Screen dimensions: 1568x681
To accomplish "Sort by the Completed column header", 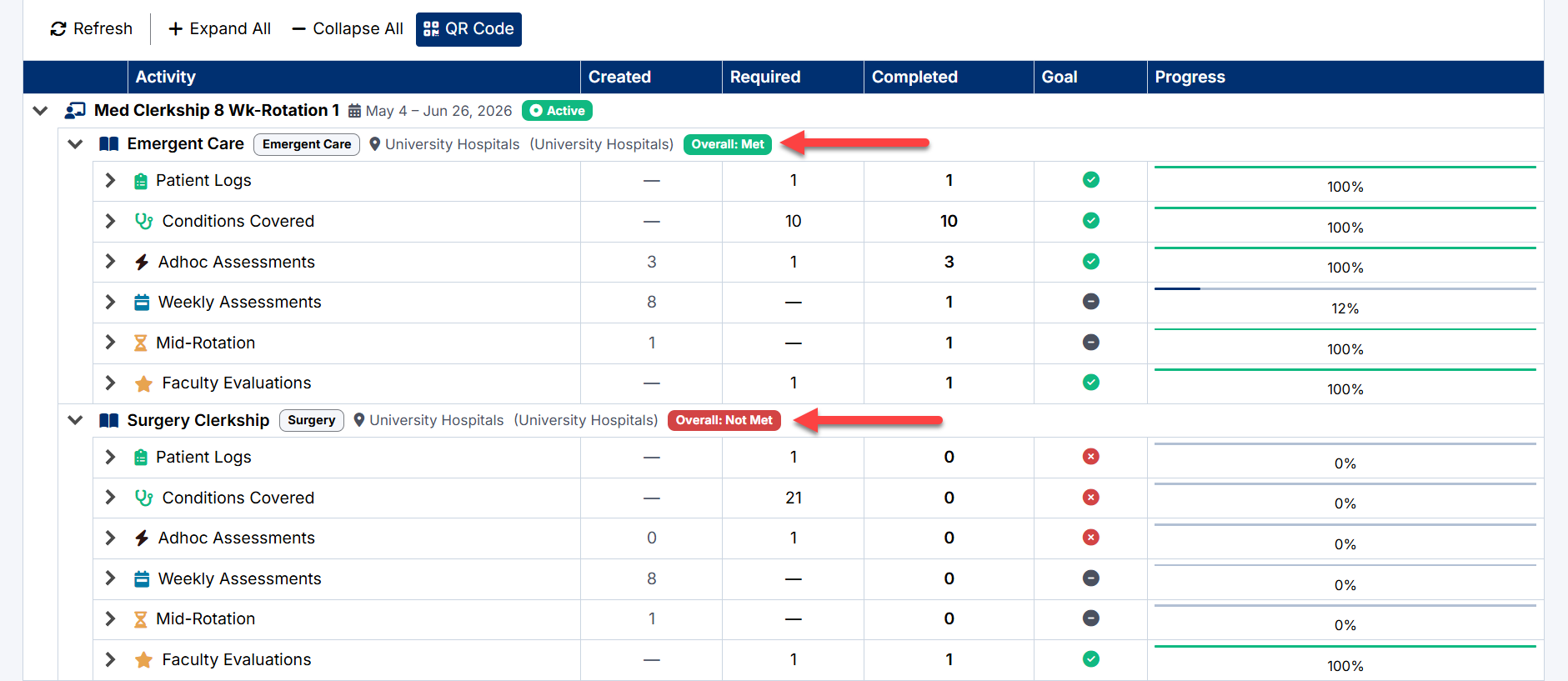I will (914, 77).
